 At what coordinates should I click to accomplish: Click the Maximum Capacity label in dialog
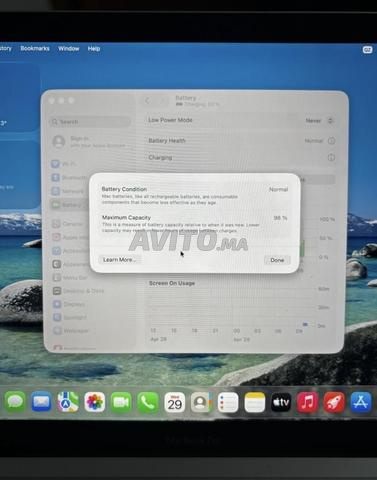pyautogui.click(x=126, y=217)
